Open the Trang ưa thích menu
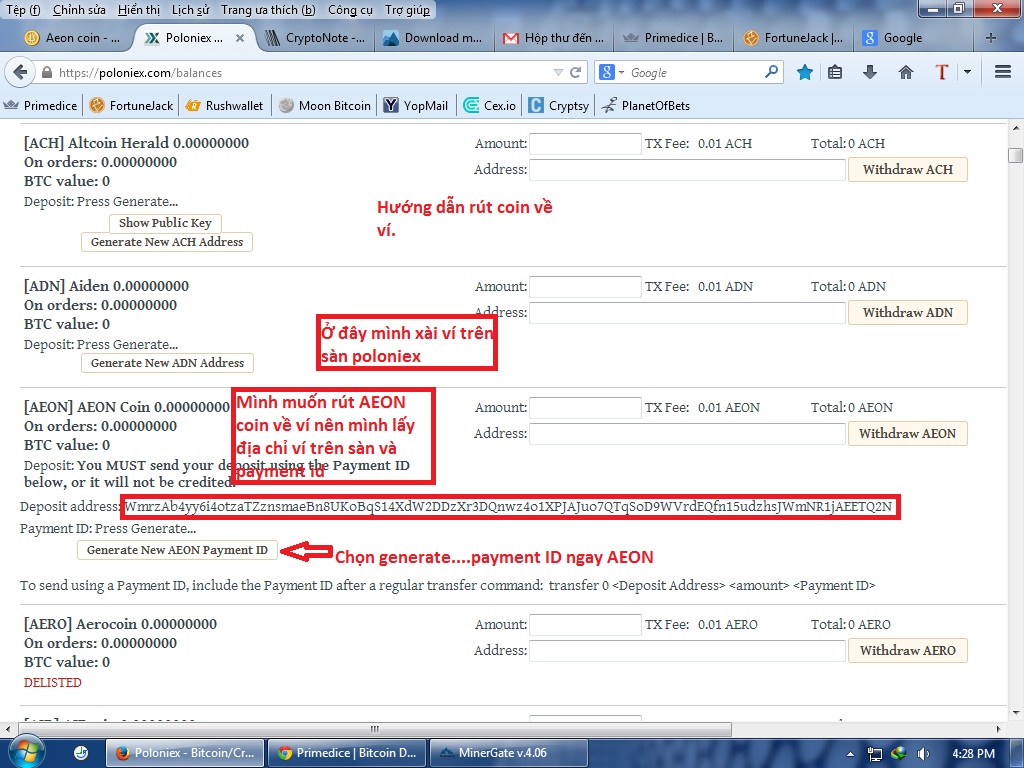Screen dimensions: 1024x768 pyautogui.click(x=268, y=10)
